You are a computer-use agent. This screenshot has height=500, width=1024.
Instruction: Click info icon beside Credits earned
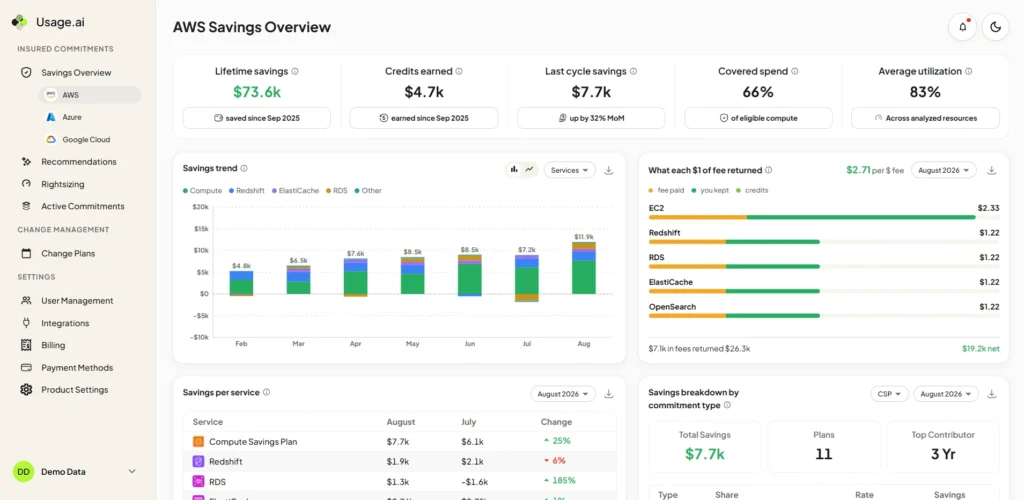pos(459,71)
